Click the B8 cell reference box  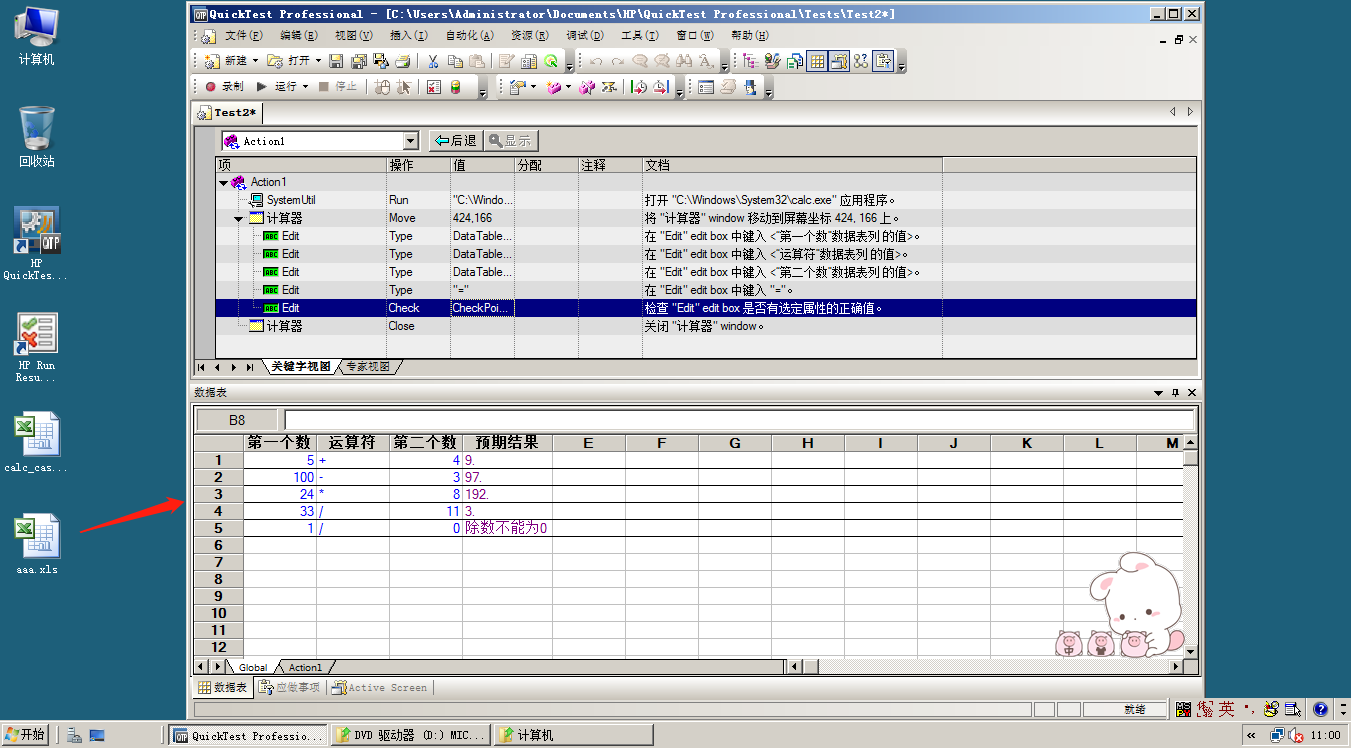[237, 420]
